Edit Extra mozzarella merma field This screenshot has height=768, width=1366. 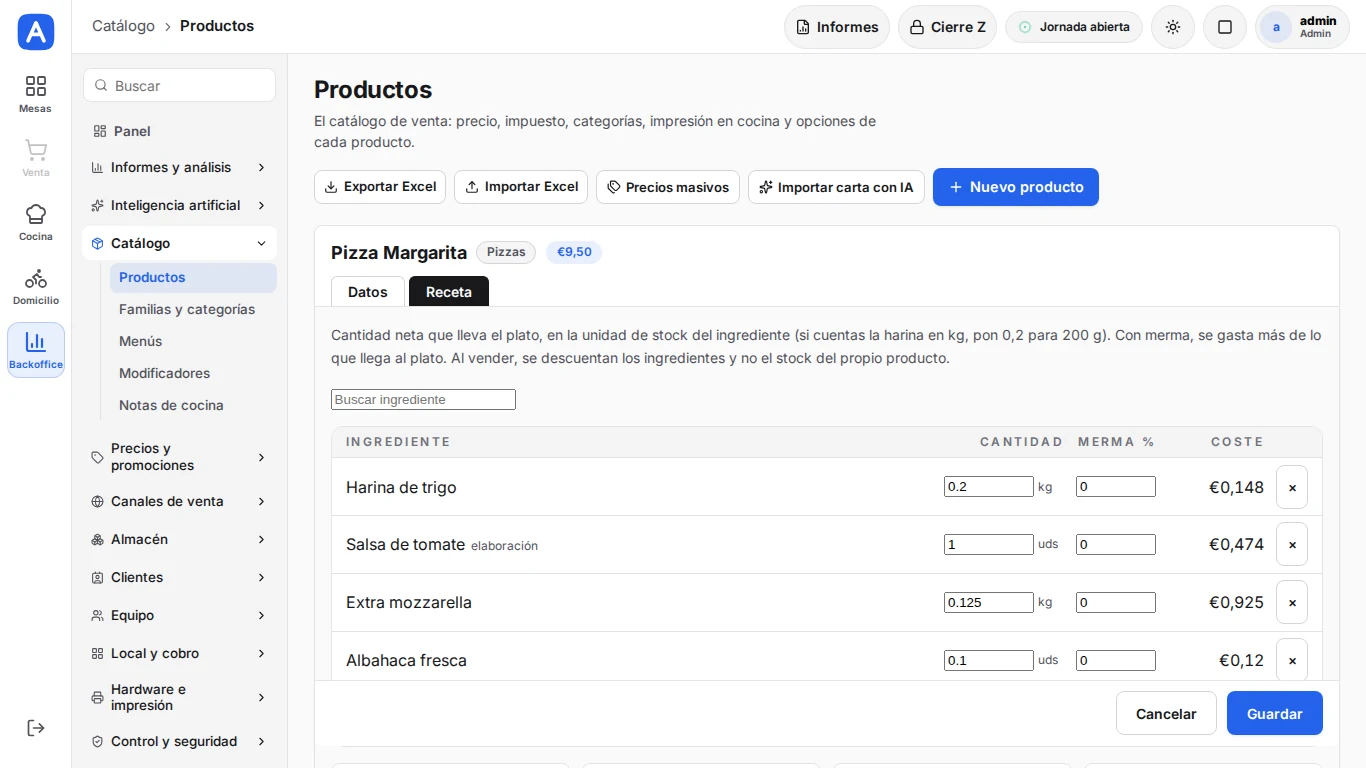pyautogui.click(x=1116, y=603)
